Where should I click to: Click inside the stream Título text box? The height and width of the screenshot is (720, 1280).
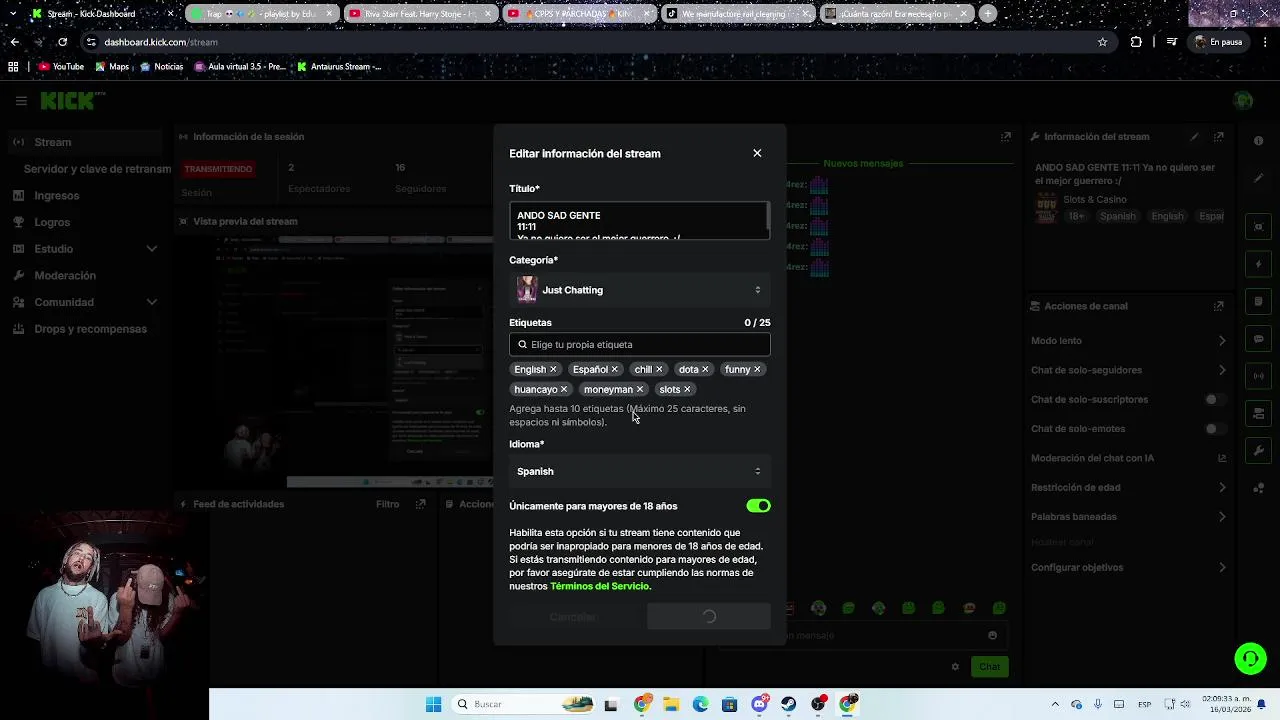[638, 221]
